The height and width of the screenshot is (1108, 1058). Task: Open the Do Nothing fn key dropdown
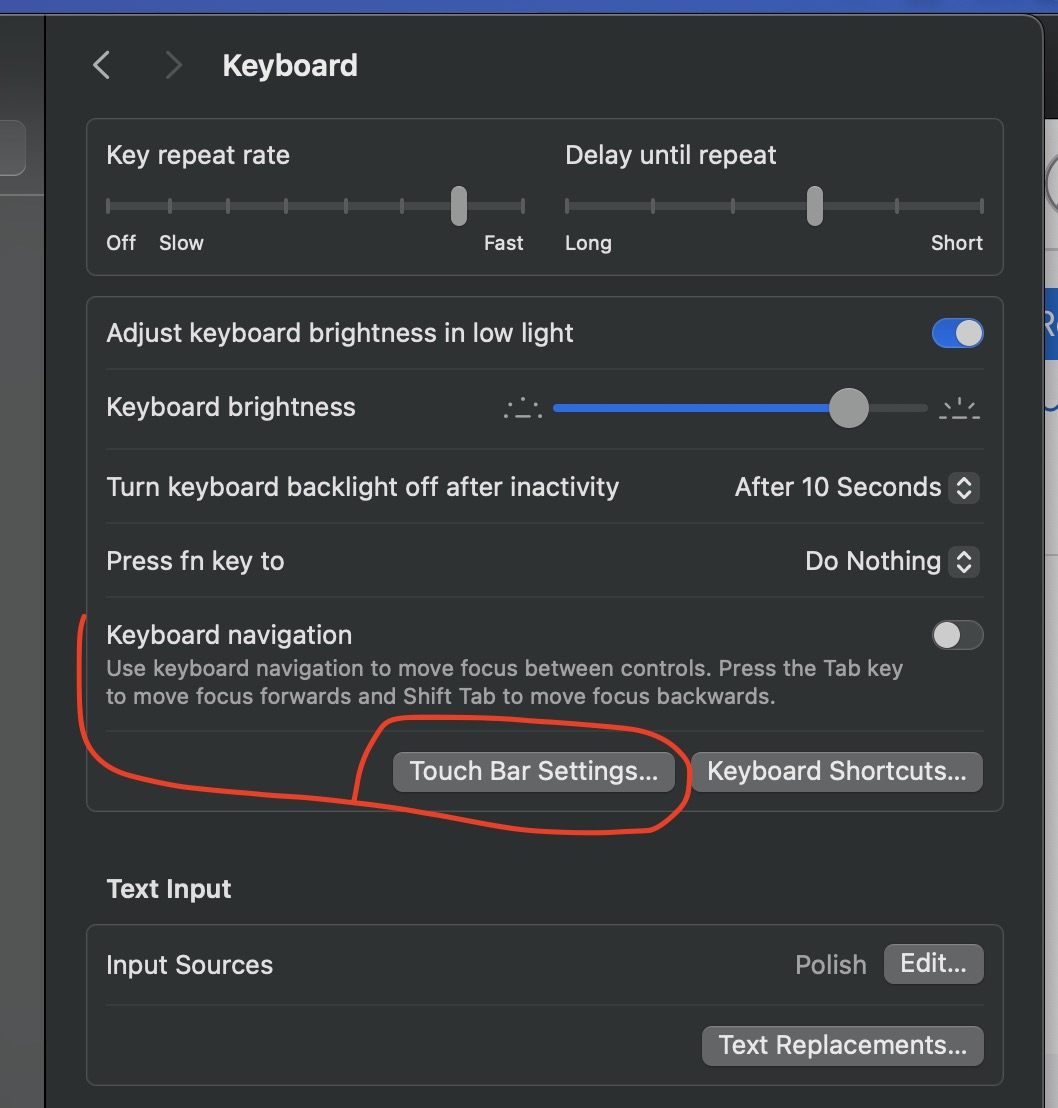[x=892, y=562]
